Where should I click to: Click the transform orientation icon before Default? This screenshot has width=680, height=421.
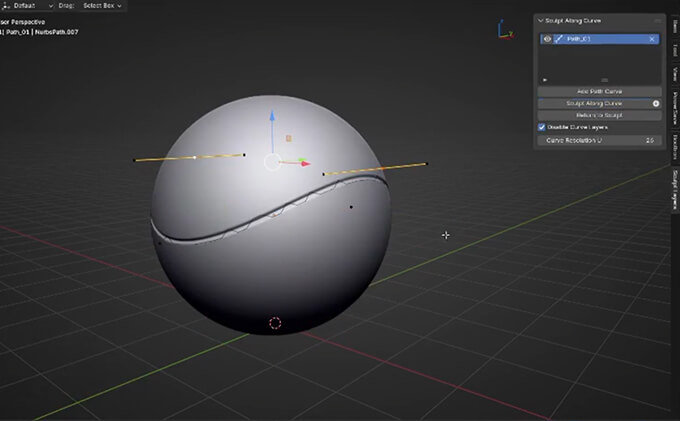click(5, 5)
